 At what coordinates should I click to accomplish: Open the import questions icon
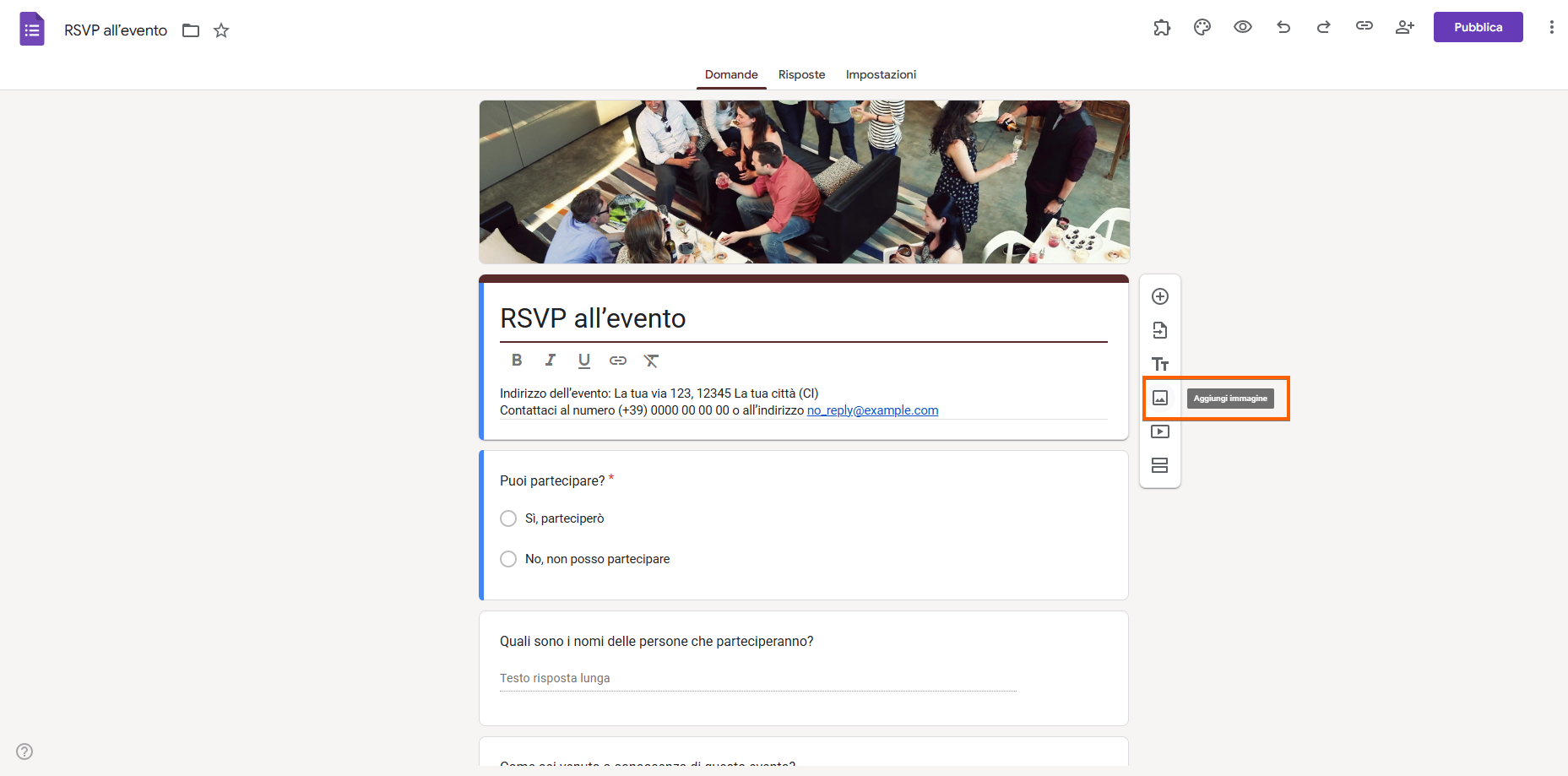pyautogui.click(x=1160, y=330)
